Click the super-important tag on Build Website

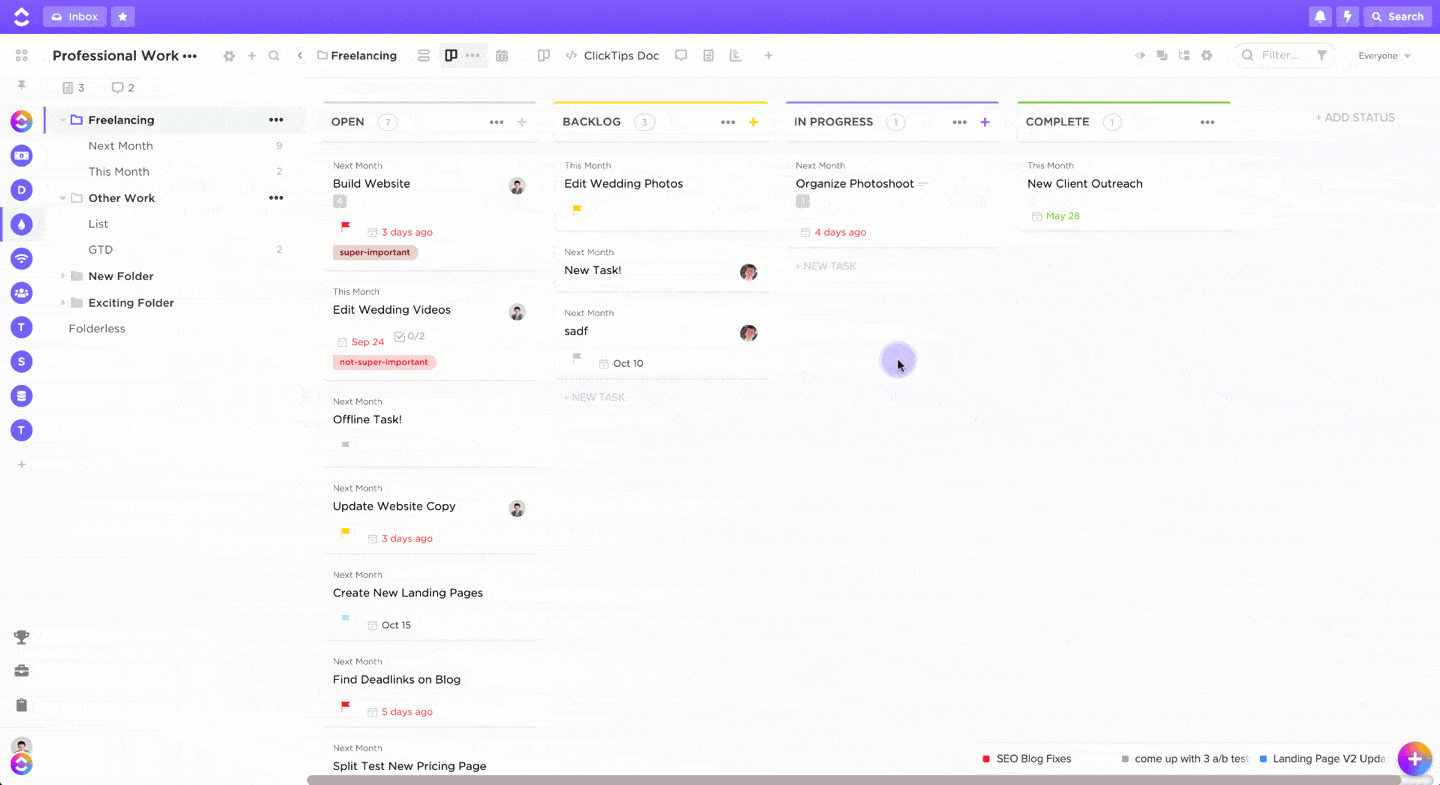tap(374, 252)
